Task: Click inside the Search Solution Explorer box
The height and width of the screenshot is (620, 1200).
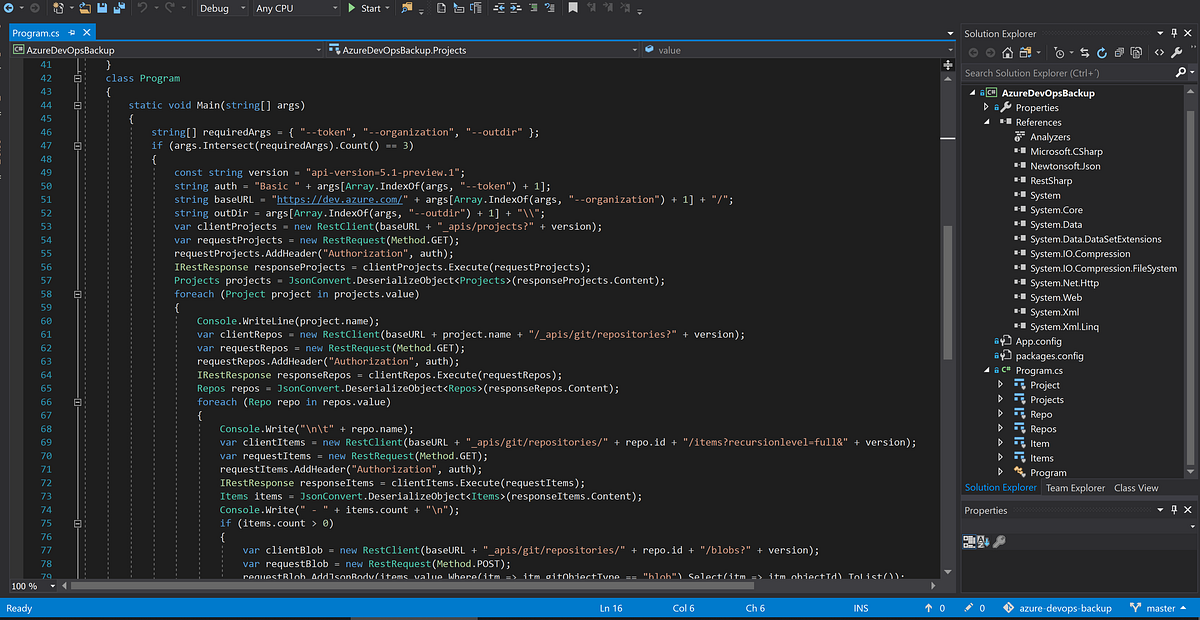Action: [1060, 72]
